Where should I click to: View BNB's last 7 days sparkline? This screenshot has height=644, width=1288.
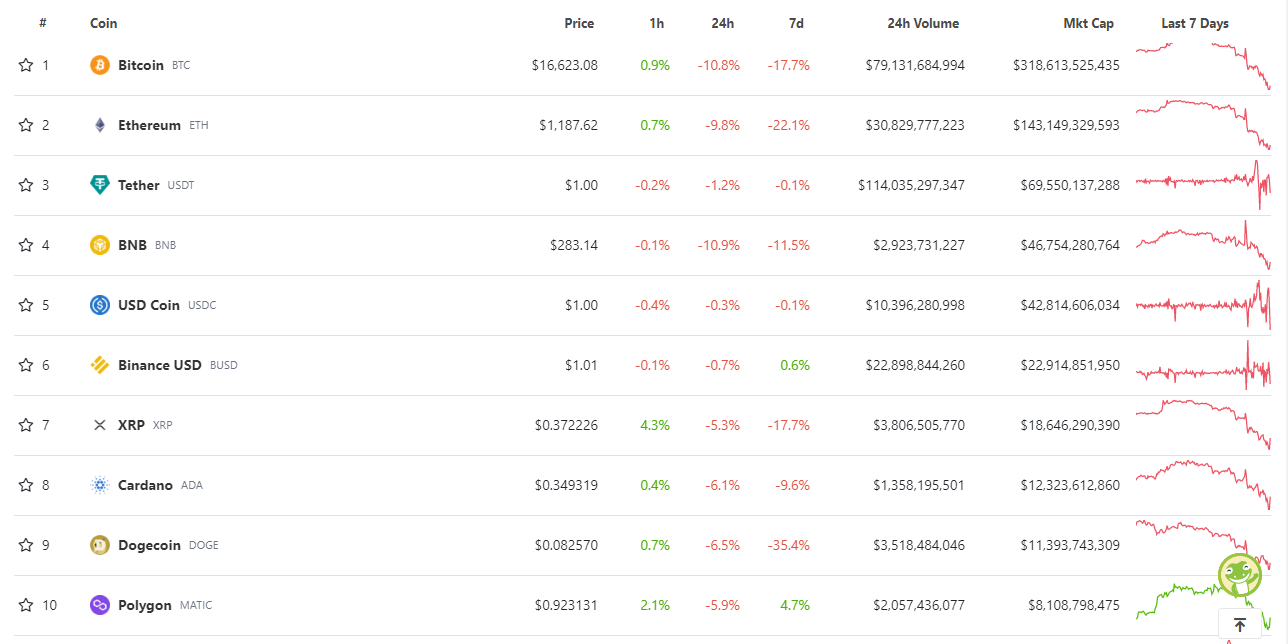pyautogui.click(x=1203, y=245)
